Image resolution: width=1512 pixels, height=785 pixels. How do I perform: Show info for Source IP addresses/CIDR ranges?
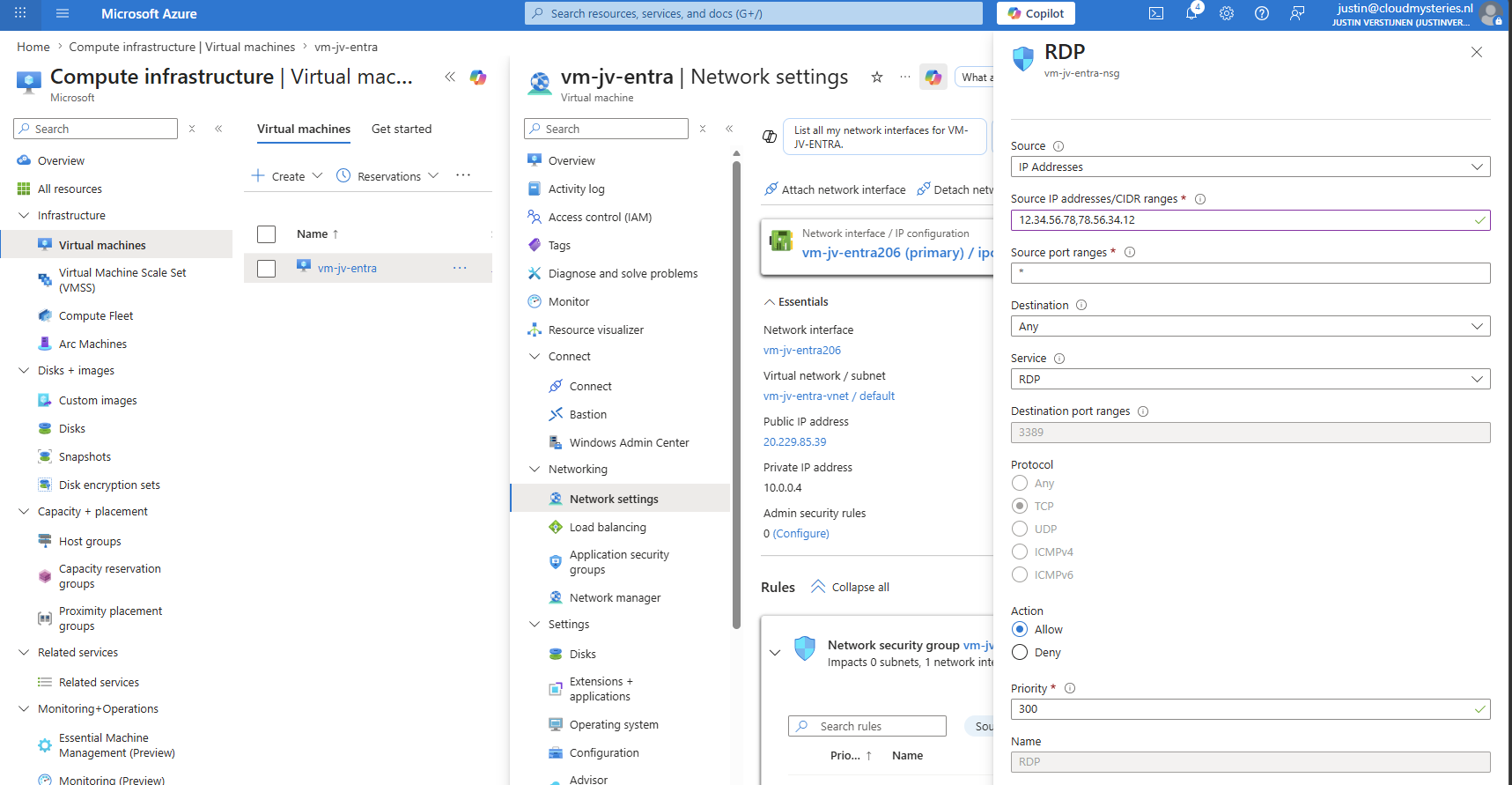(1199, 199)
